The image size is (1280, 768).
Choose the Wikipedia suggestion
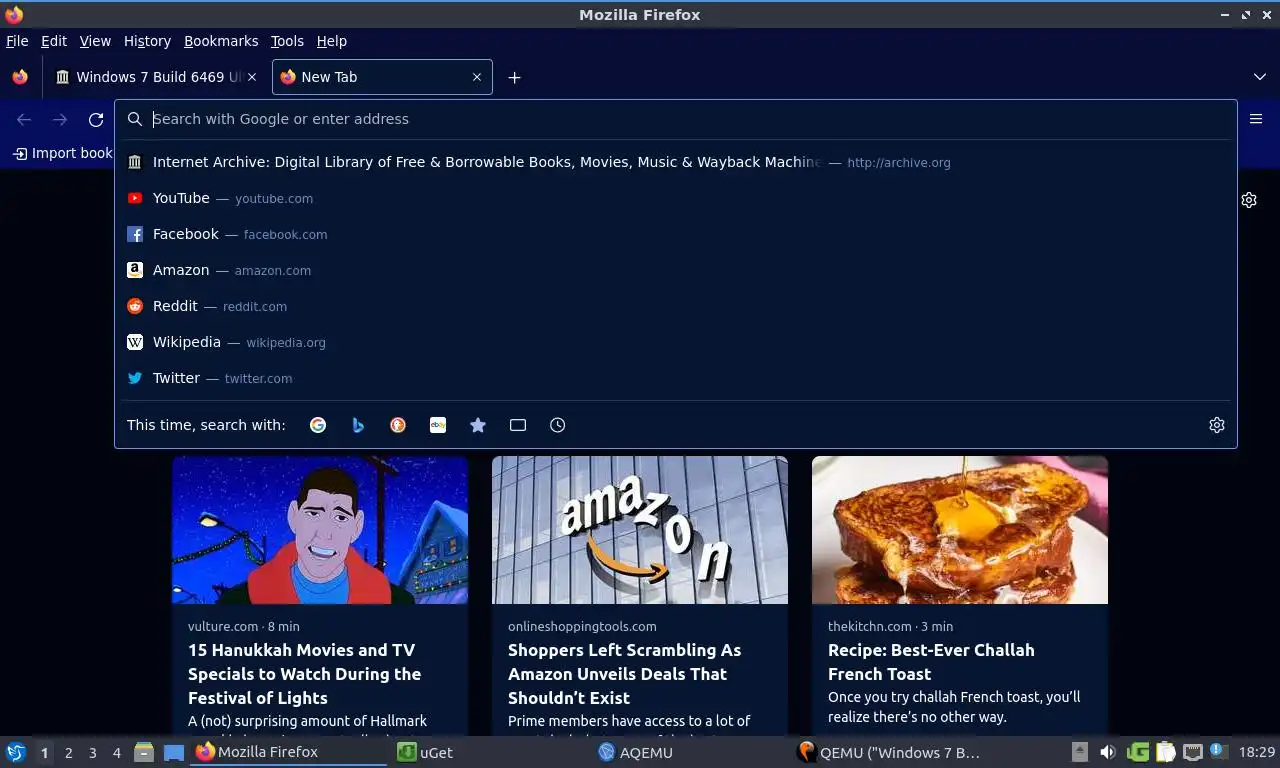coord(675,342)
